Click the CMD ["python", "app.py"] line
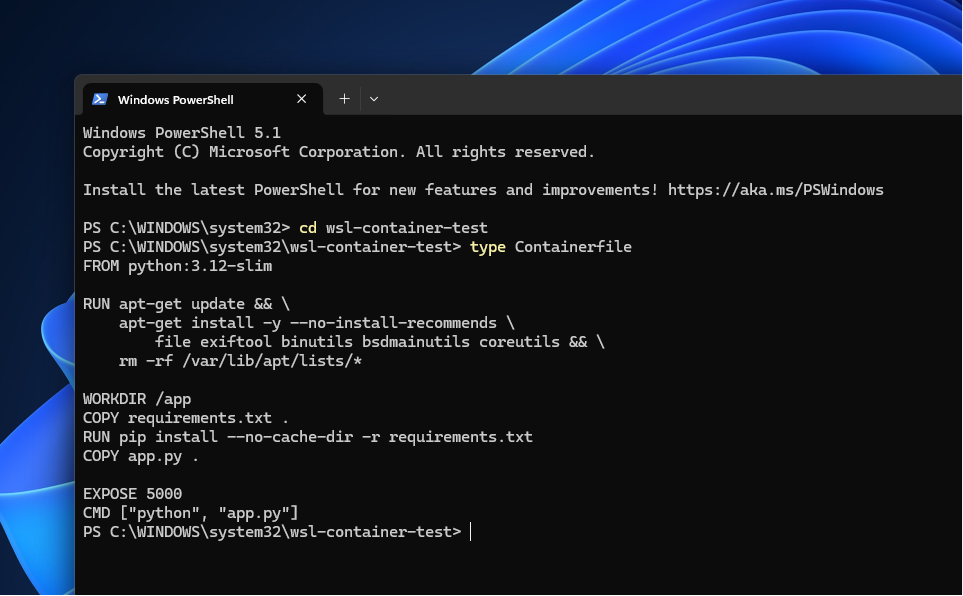The height and width of the screenshot is (596, 963). [x=190, y=513]
